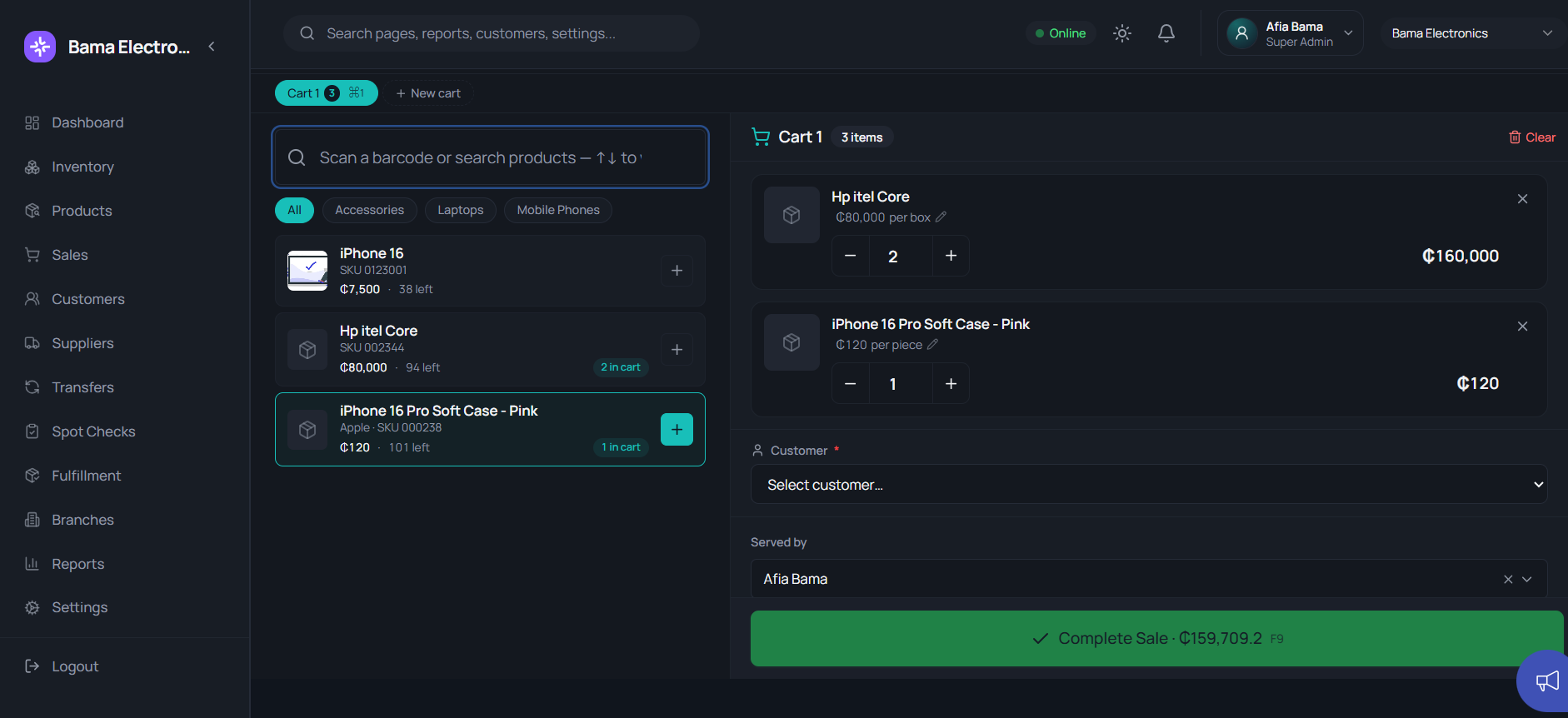
Task: Click the Settings gear icon
Action: point(32,607)
